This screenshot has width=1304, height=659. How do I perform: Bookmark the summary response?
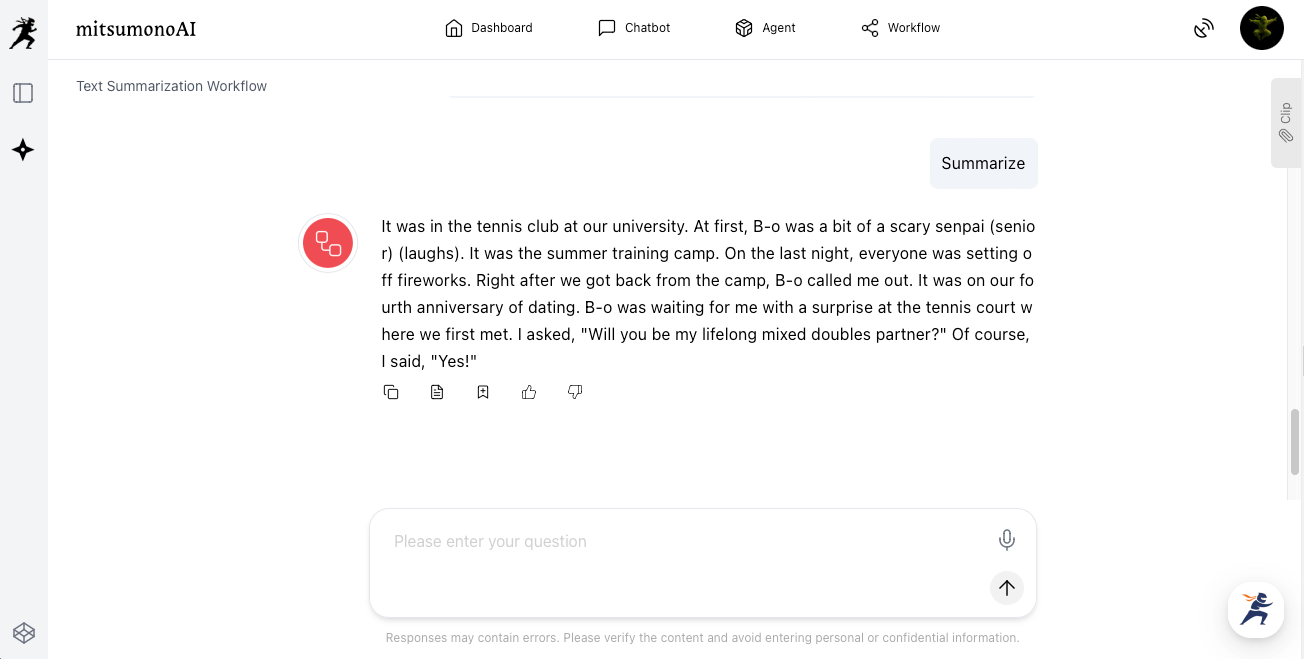483,392
